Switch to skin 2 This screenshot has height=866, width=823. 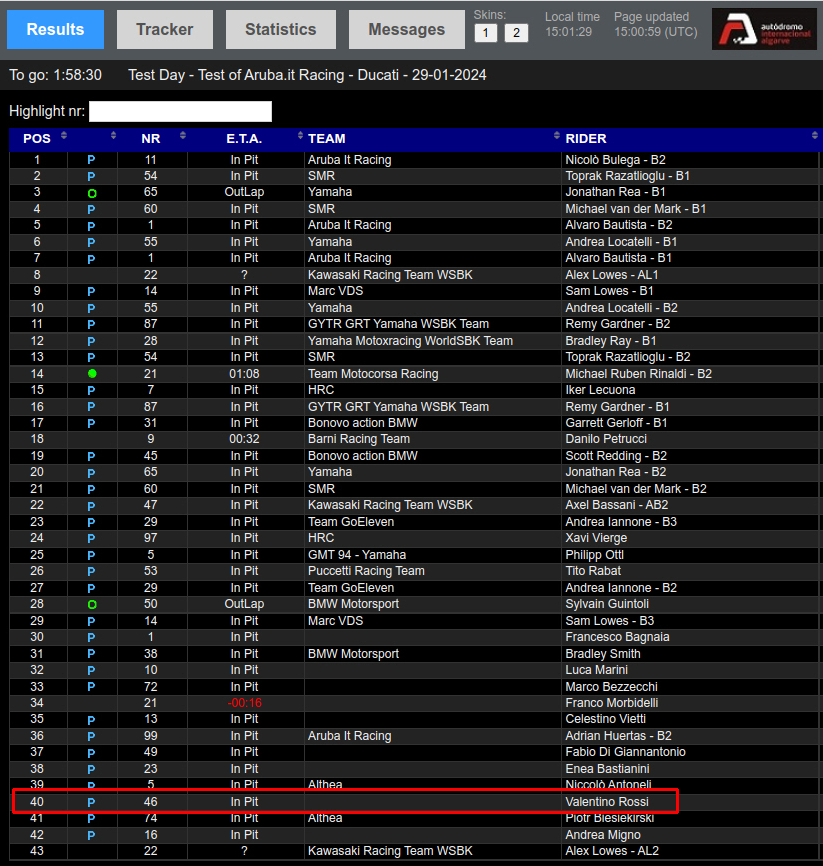pyautogui.click(x=515, y=33)
